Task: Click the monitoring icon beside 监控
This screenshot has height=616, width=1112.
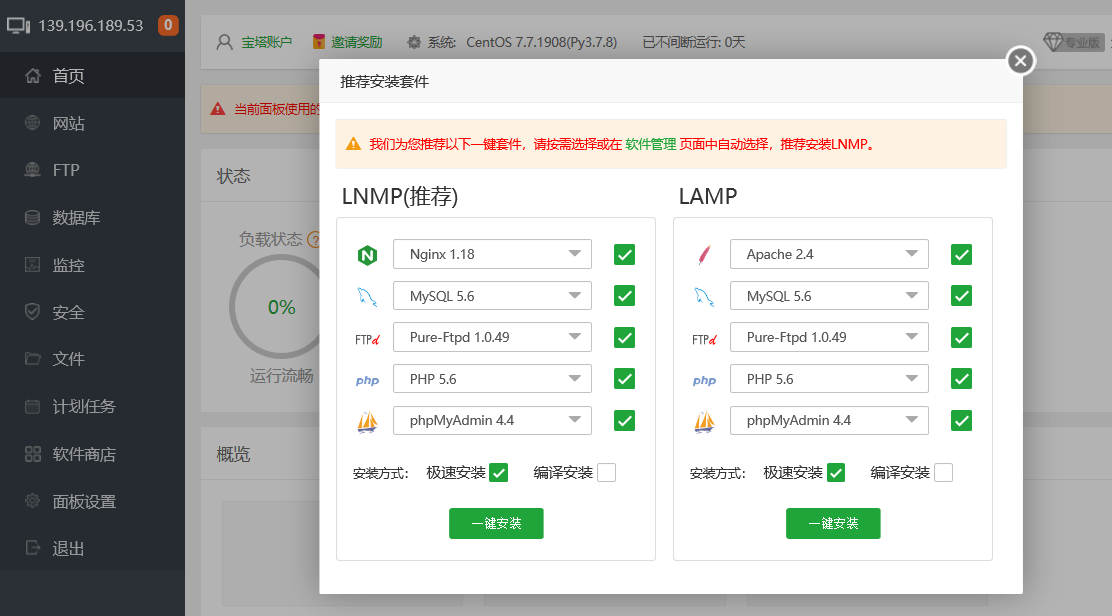Action: [33, 264]
